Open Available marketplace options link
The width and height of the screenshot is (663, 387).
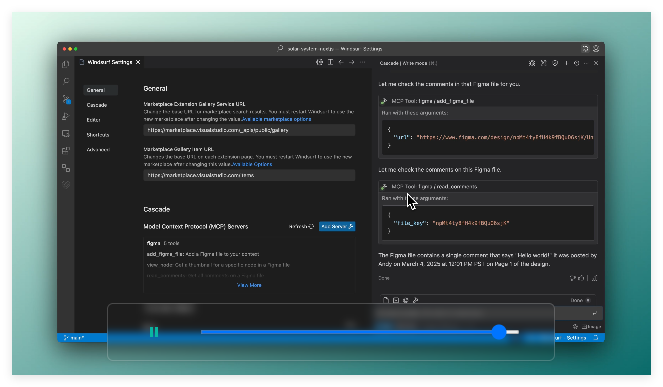click(x=277, y=119)
